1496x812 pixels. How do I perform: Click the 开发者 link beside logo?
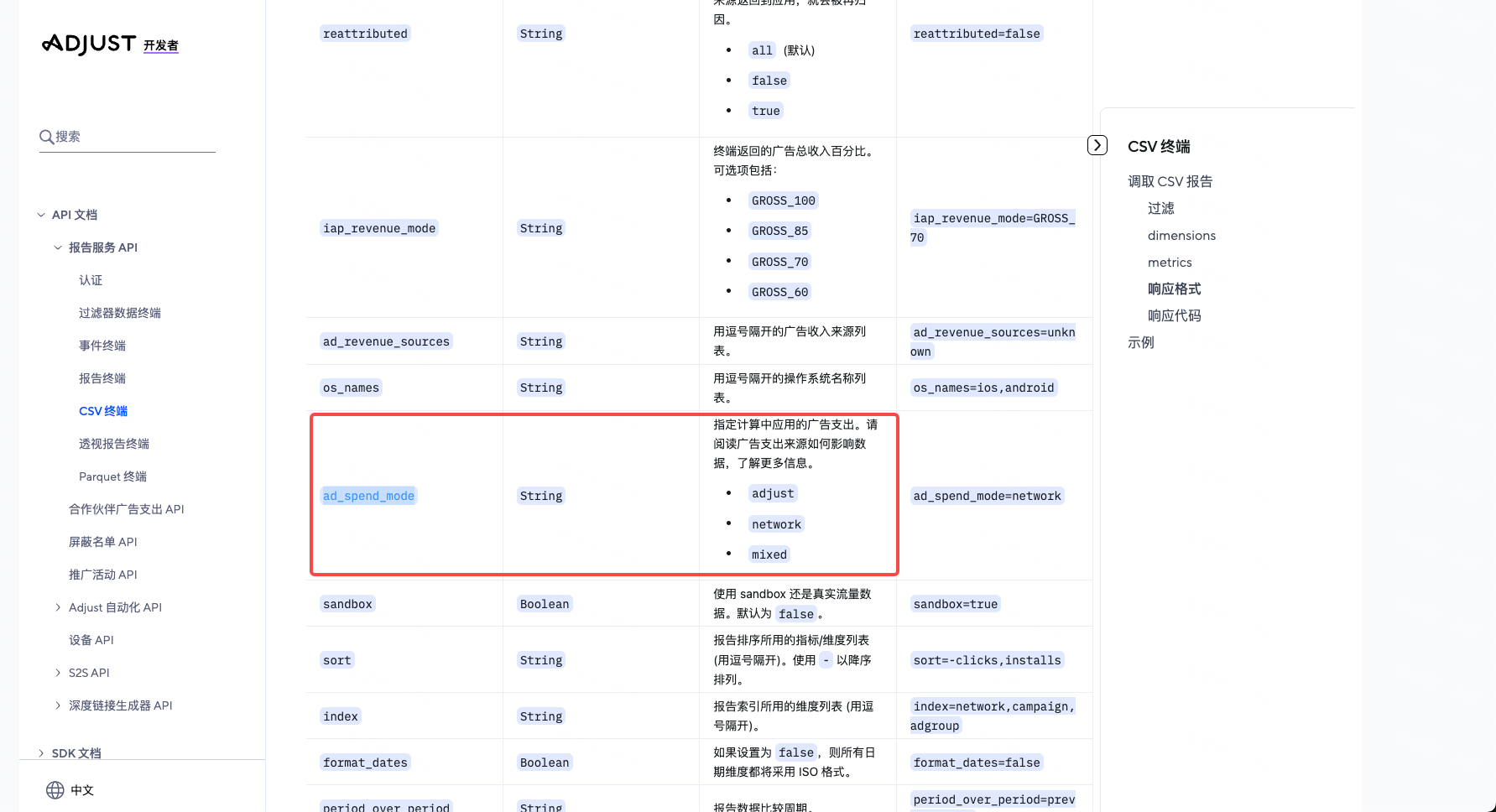(161, 45)
